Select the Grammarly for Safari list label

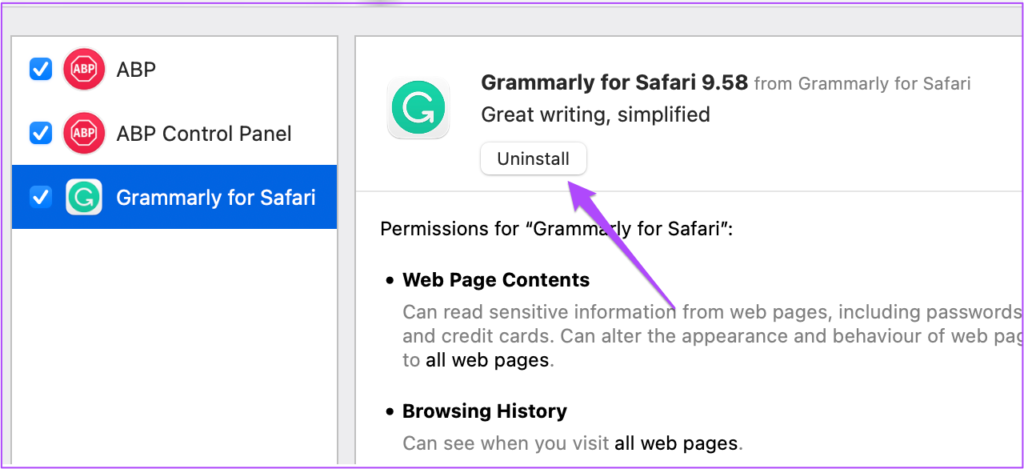tap(216, 197)
